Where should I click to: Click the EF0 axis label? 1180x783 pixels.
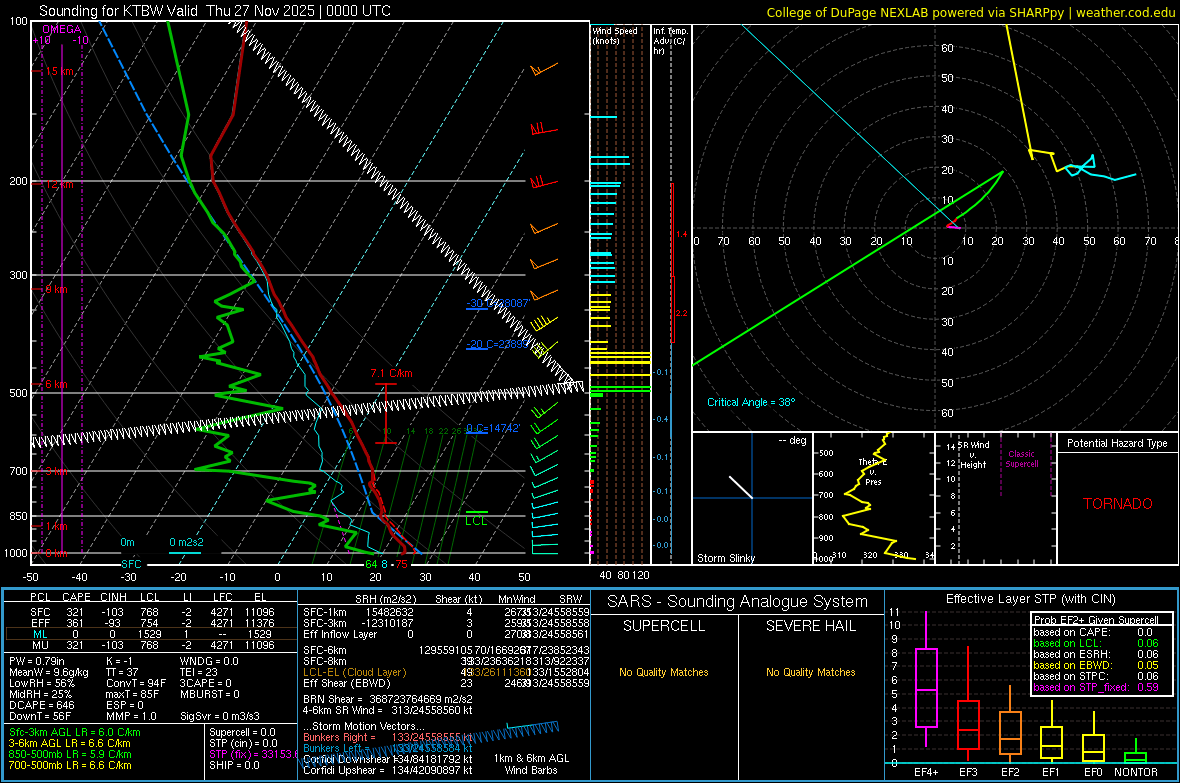[x=1093, y=772]
